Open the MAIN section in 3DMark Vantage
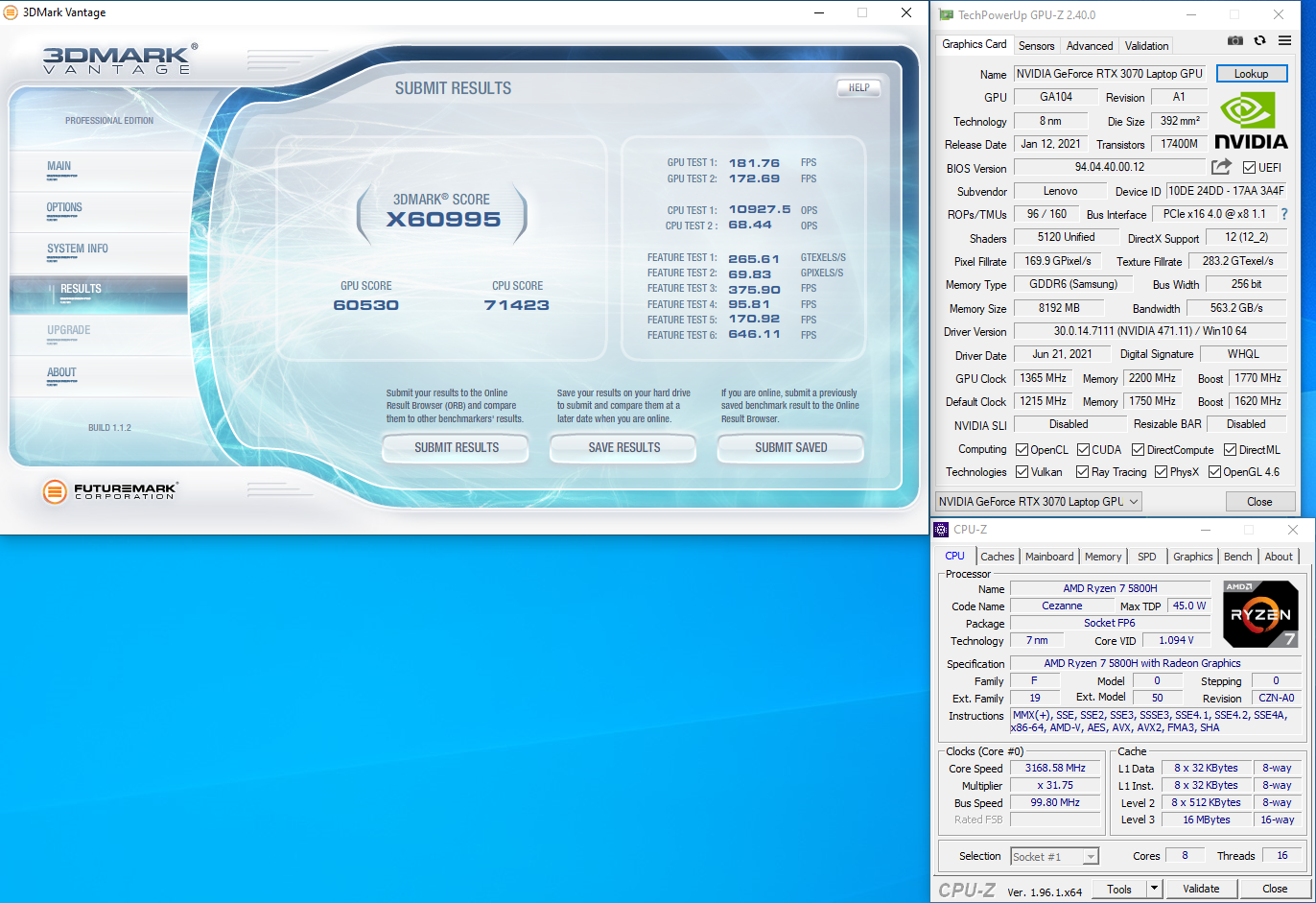Viewport: 1316px width, 903px height. coord(99,170)
